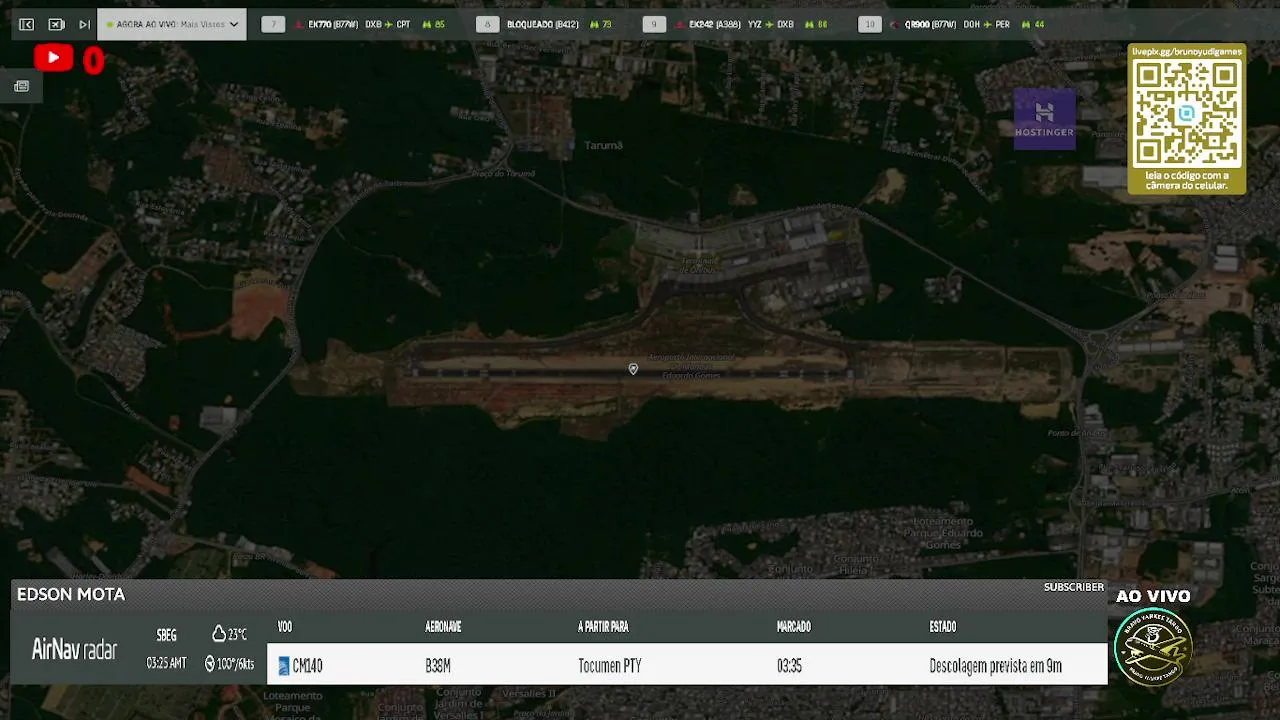Click the livepix QR code image
Image resolution: width=1280 pixels, height=720 pixels.
tap(1187, 113)
